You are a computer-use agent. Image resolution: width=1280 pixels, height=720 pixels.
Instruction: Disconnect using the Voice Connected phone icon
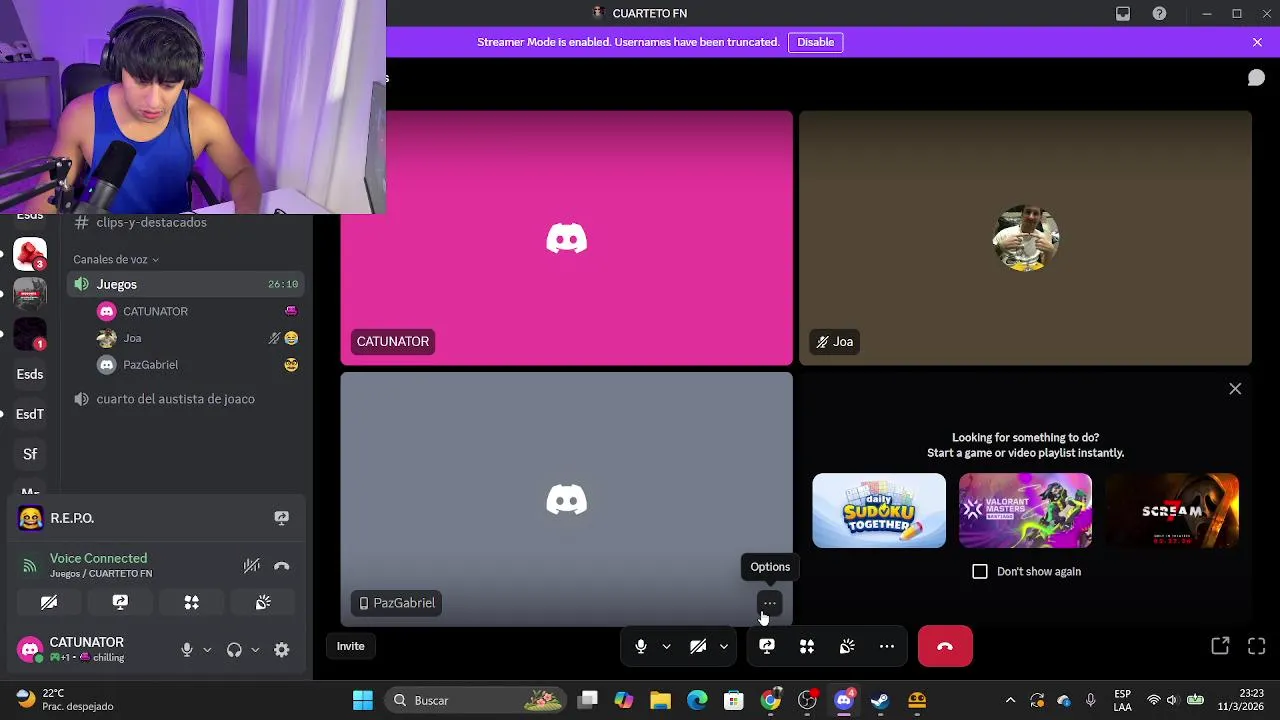(282, 566)
